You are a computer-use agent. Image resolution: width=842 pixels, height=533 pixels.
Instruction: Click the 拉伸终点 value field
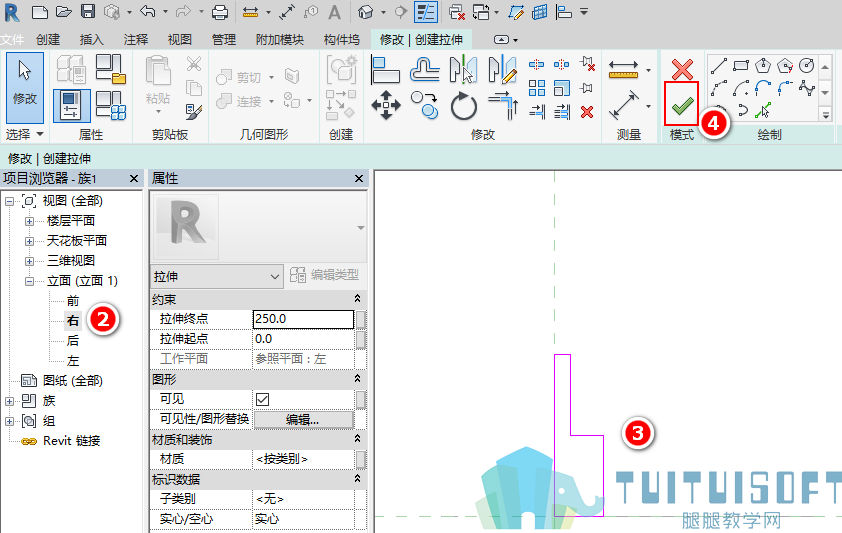303,319
